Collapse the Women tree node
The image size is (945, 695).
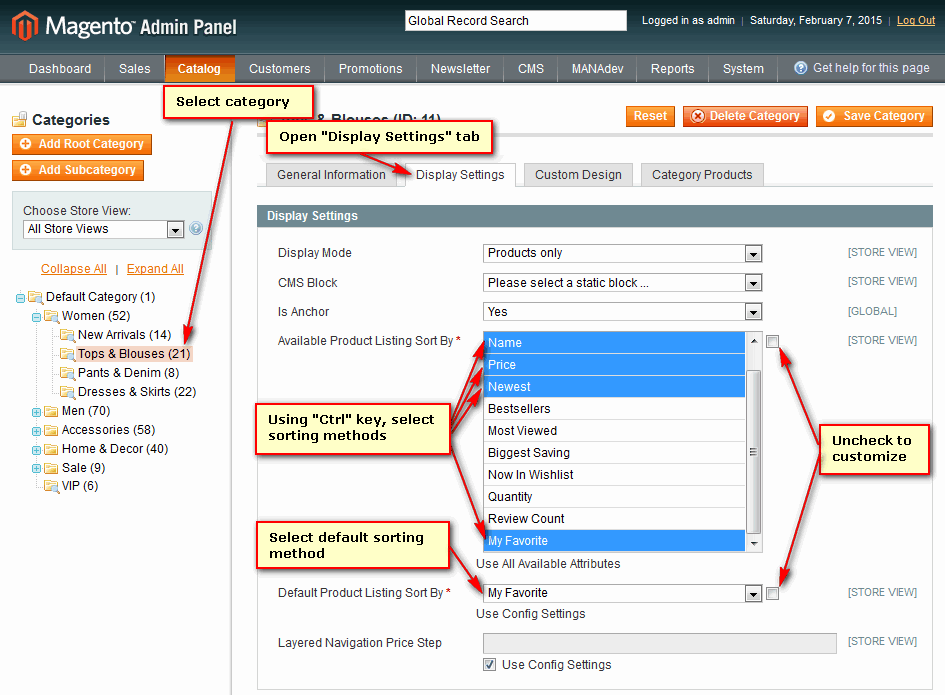(36, 316)
